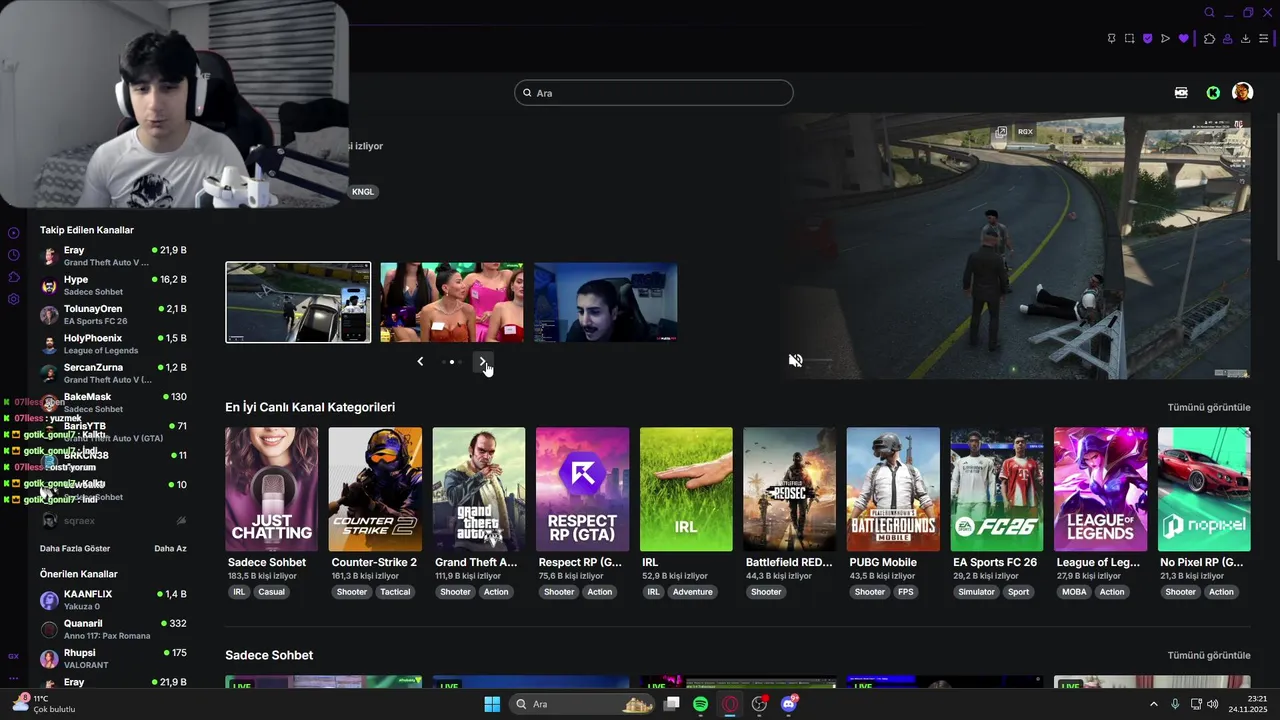Viewport: 1280px width, 720px height.
Task: Click the browser downloads icon
Action: [1245, 39]
